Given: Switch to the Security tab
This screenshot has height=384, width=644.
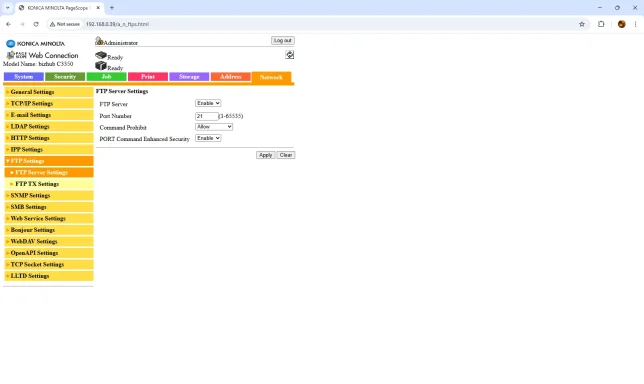Looking at the screenshot, I should click(65, 77).
